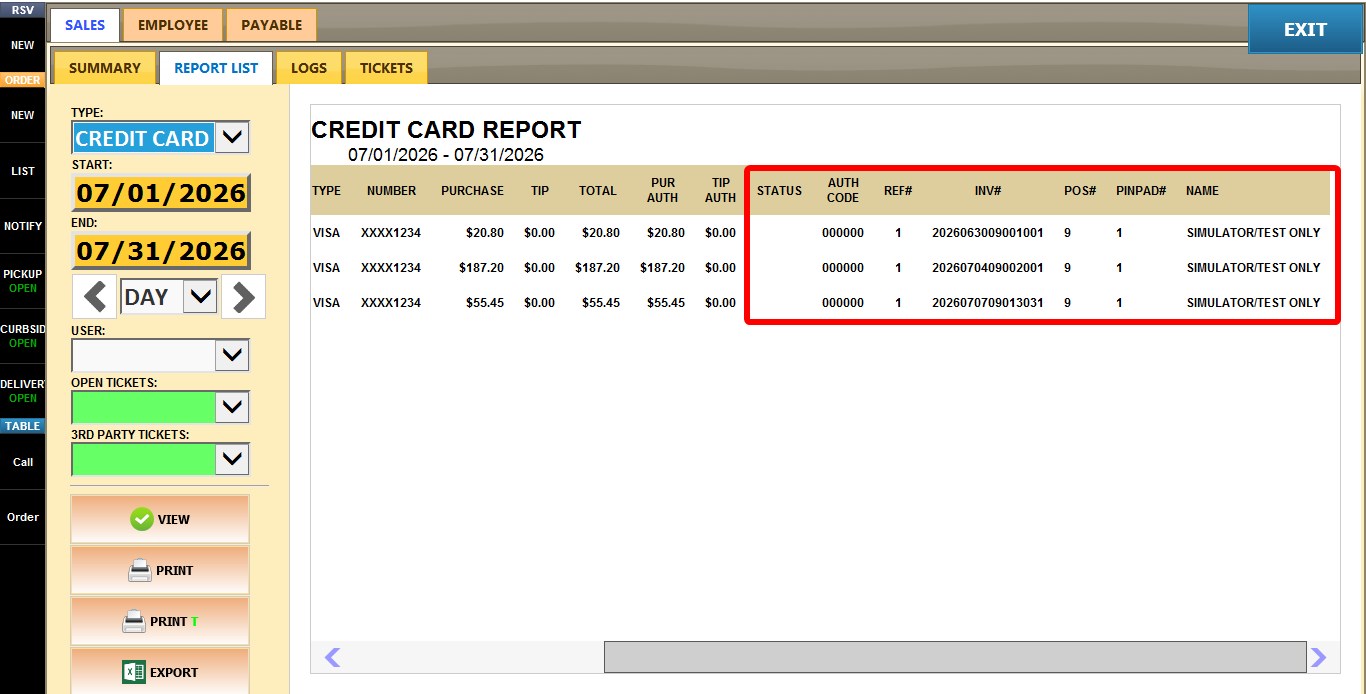Open the TICKETS tab

pyautogui.click(x=386, y=68)
